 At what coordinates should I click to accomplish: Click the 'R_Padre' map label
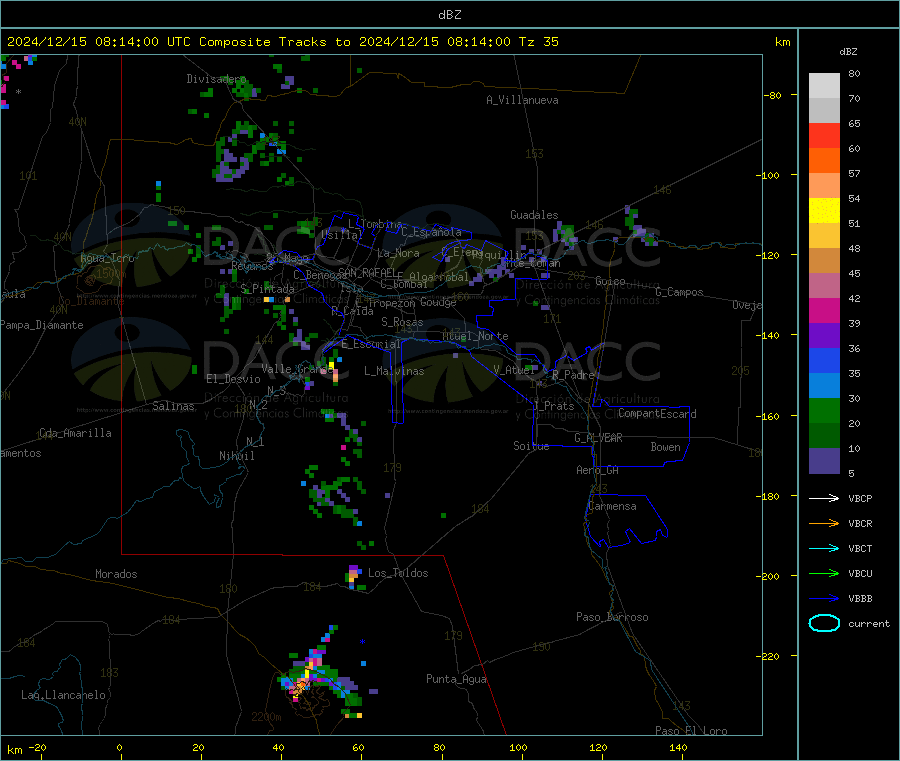[x=573, y=375]
